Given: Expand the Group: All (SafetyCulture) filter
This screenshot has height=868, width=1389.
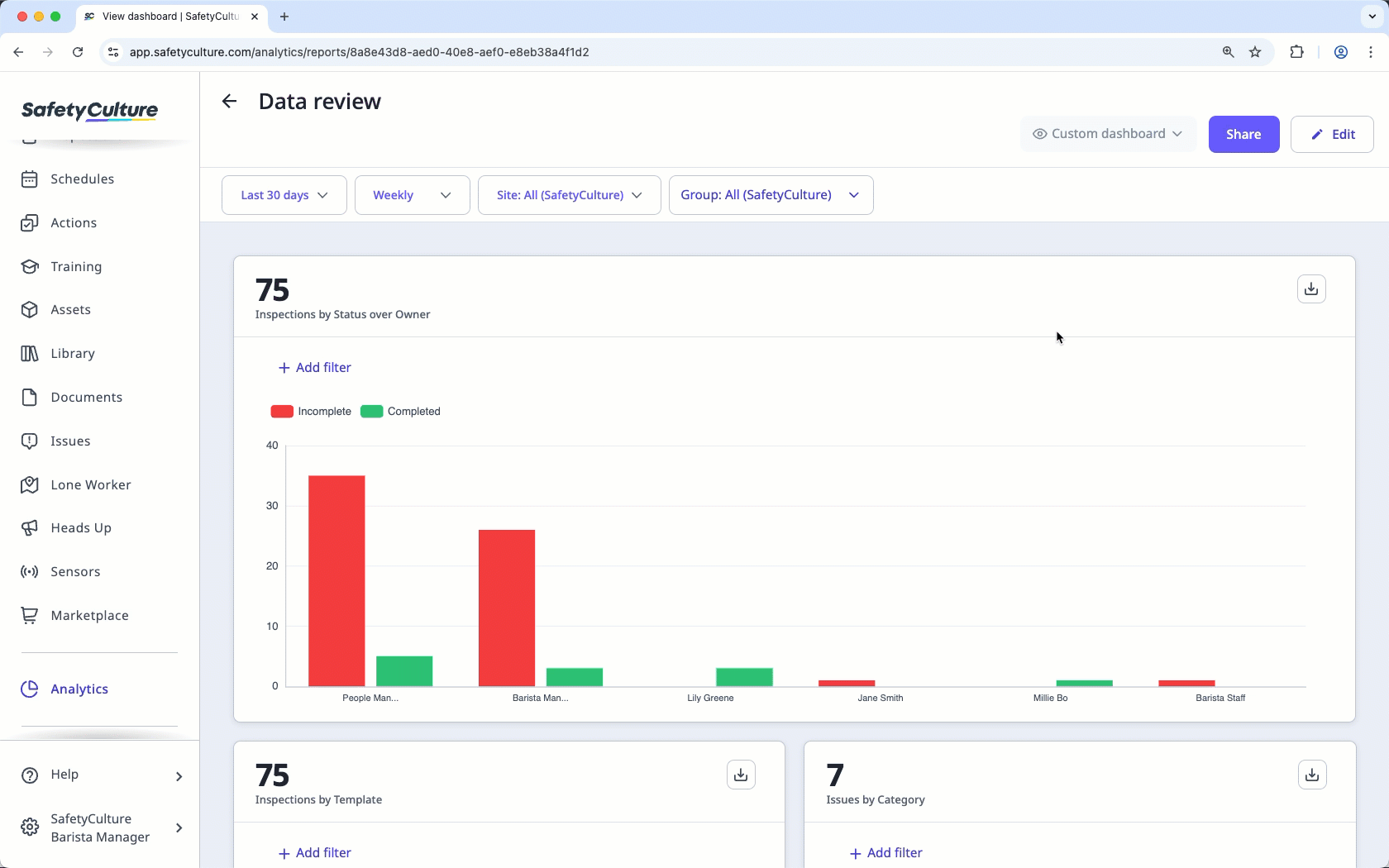Looking at the screenshot, I should pos(771,195).
